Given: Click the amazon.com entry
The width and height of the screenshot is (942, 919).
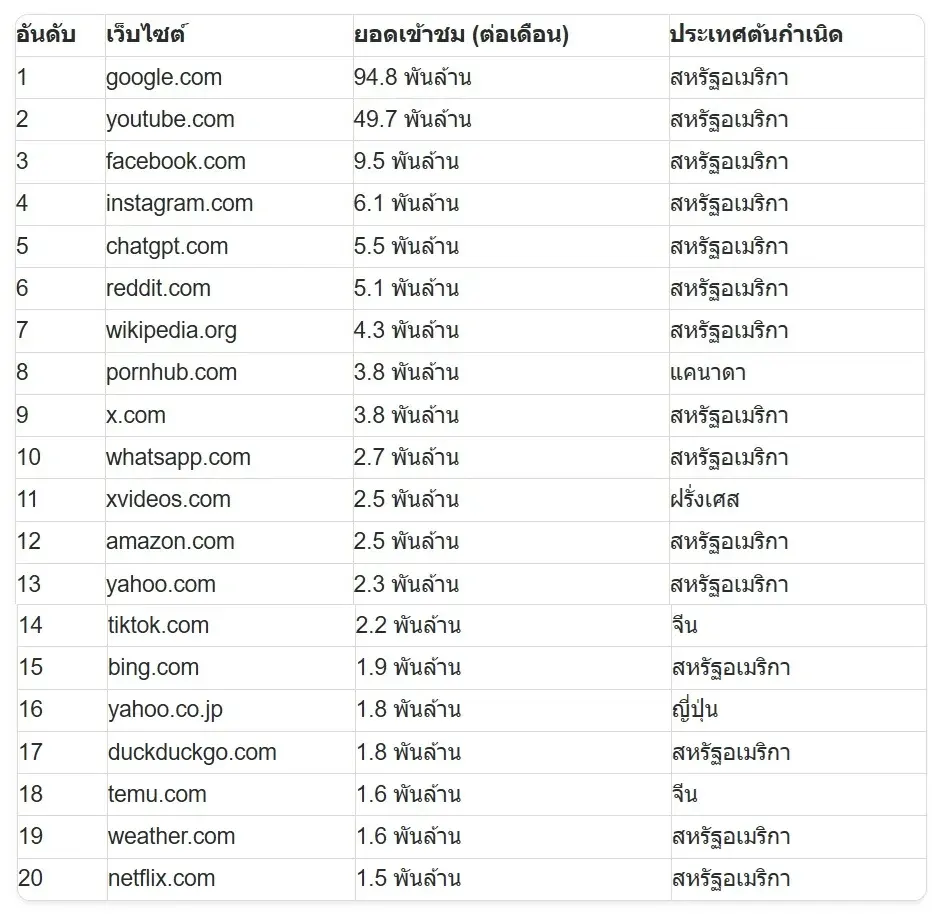Looking at the screenshot, I should tap(170, 542).
